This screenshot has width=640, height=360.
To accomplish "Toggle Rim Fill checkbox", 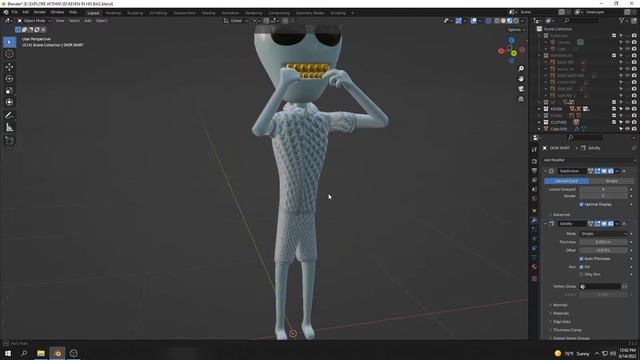I will click(581, 267).
